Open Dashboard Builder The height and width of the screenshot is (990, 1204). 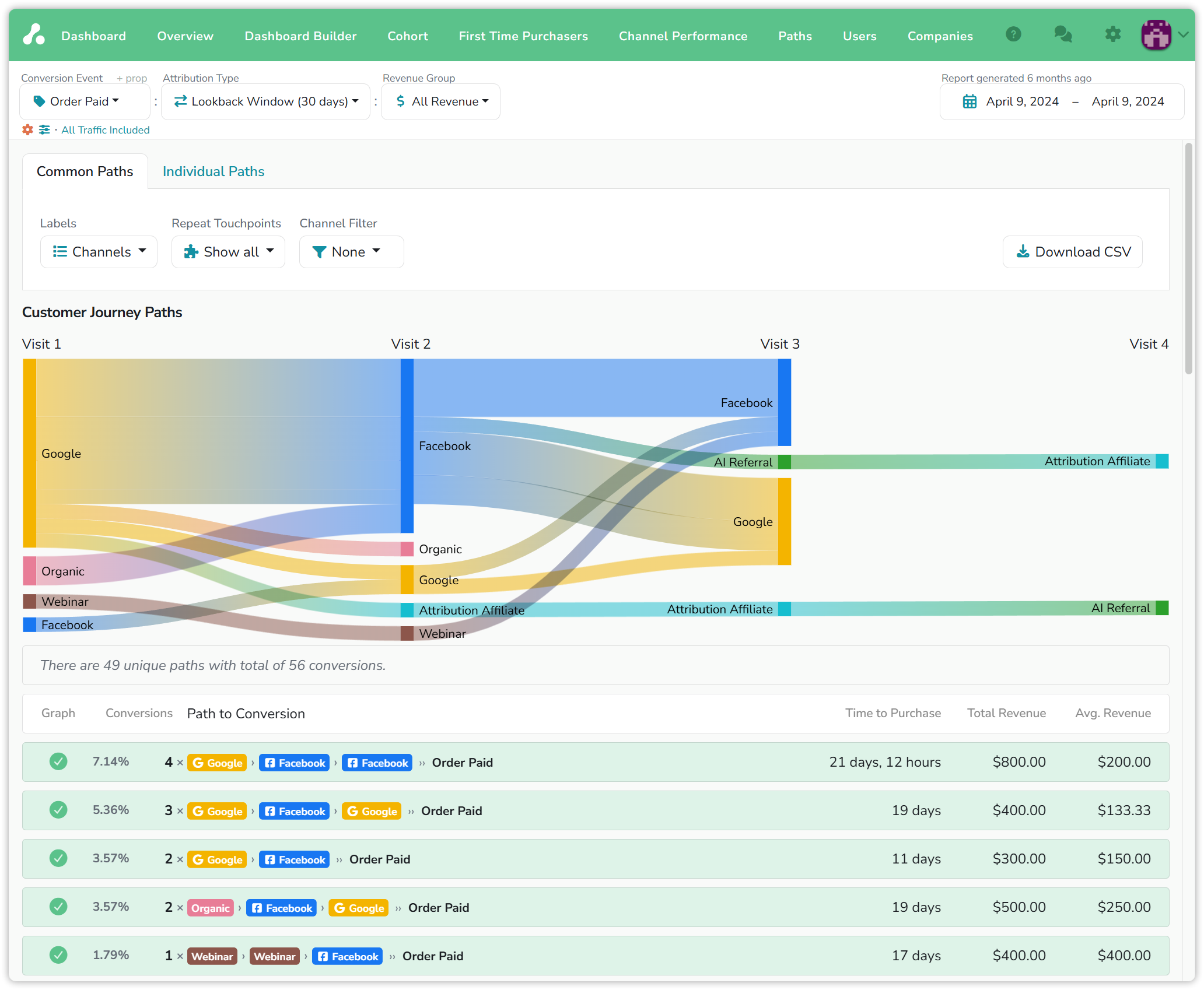pyautogui.click(x=300, y=36)
